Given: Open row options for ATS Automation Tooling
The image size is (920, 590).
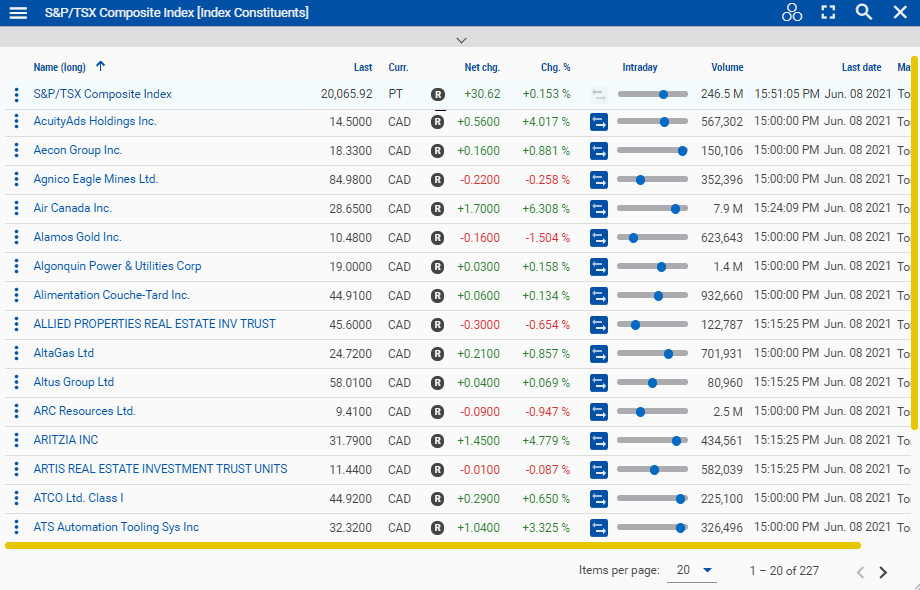Looking at the screenshot, I should [16, 527].
